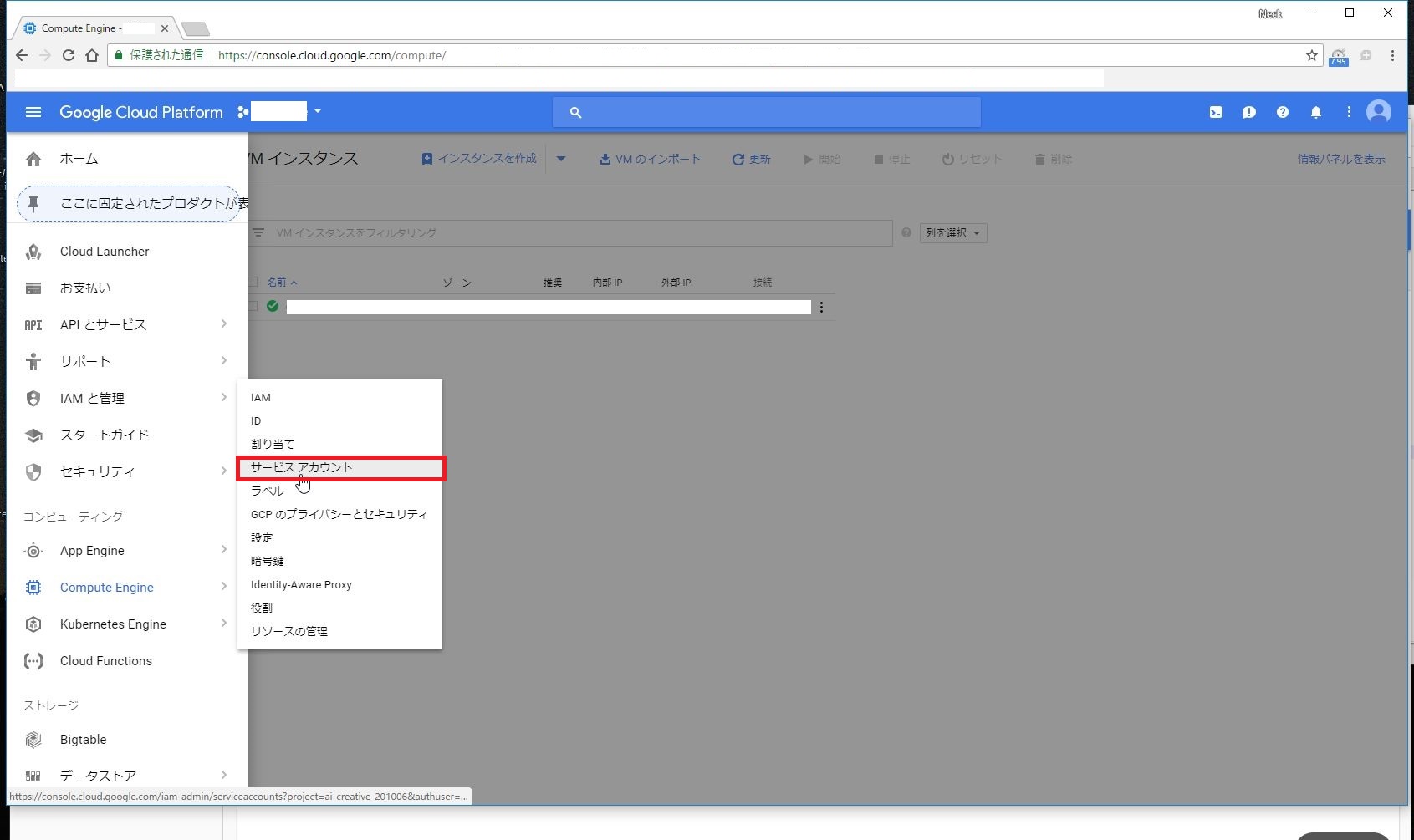This screenshot has height=840, width=1414.
Task: Click the Datastore icon
Action: [33, 776]
